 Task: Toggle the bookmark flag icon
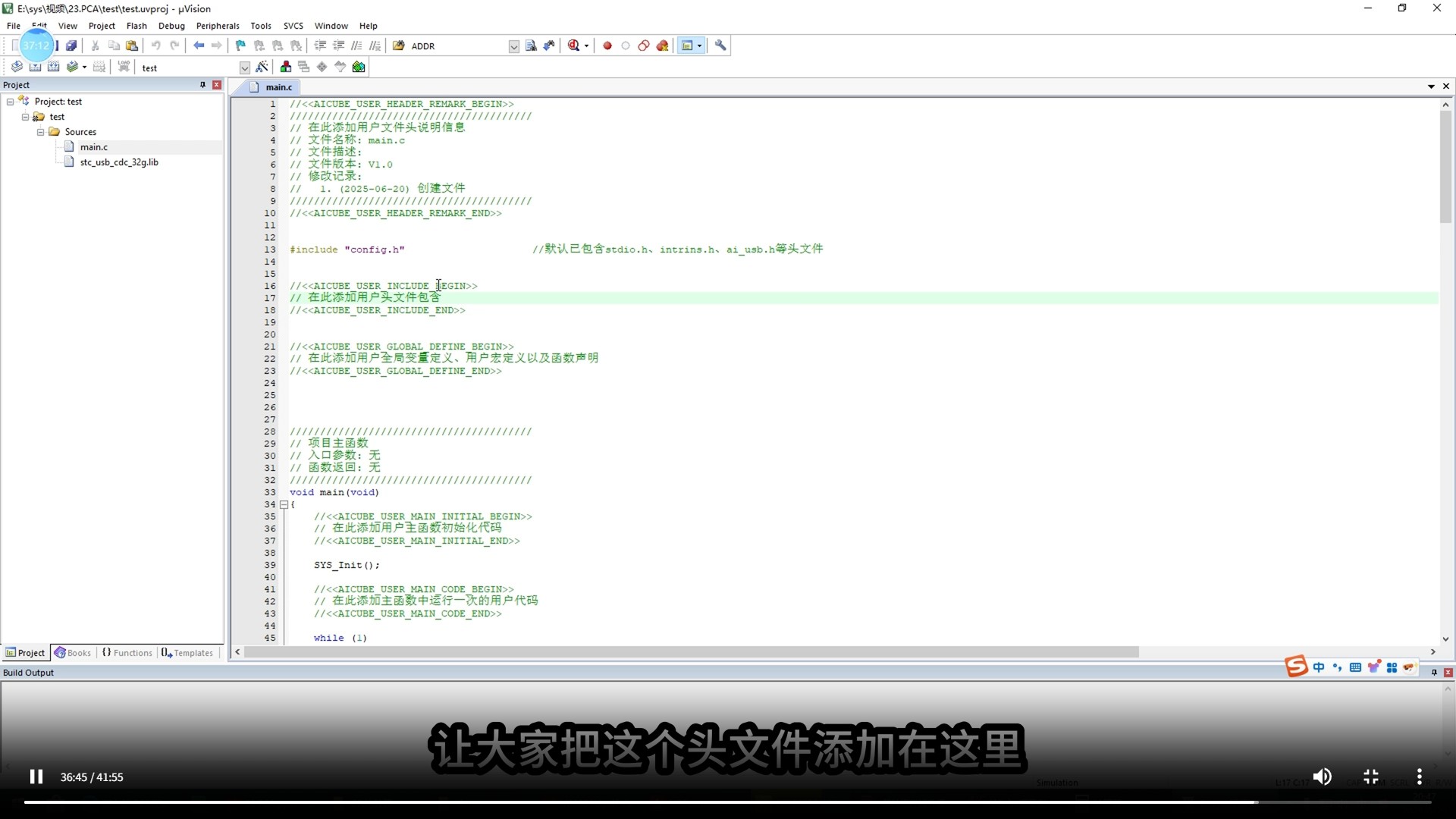pyautogui.click(x=240, y=45)
